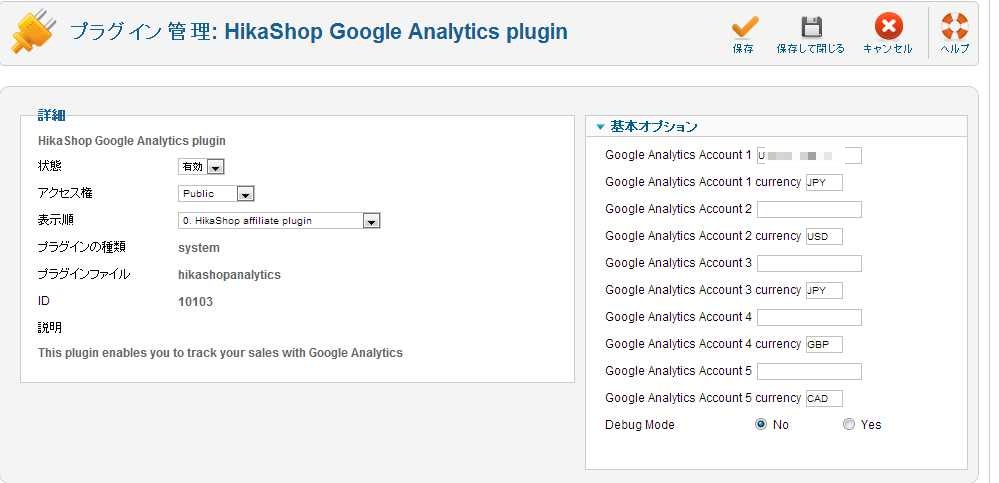The height and width of the screenshot is (483, 999).
Task: Click the Account 4 currency GBP field
Action: [824, 345]
